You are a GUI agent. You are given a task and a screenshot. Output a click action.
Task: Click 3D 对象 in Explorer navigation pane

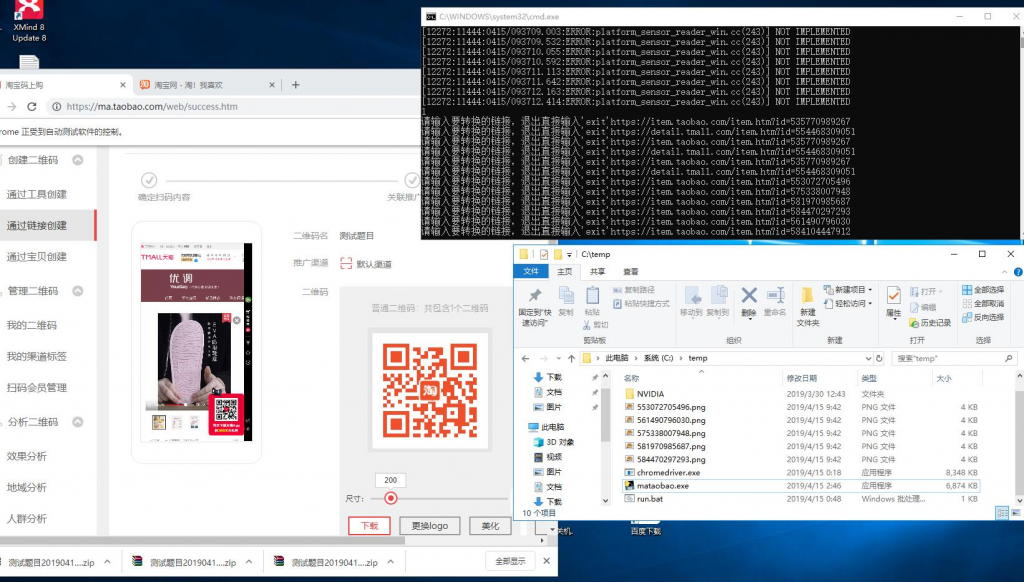[x=560, y=442]
